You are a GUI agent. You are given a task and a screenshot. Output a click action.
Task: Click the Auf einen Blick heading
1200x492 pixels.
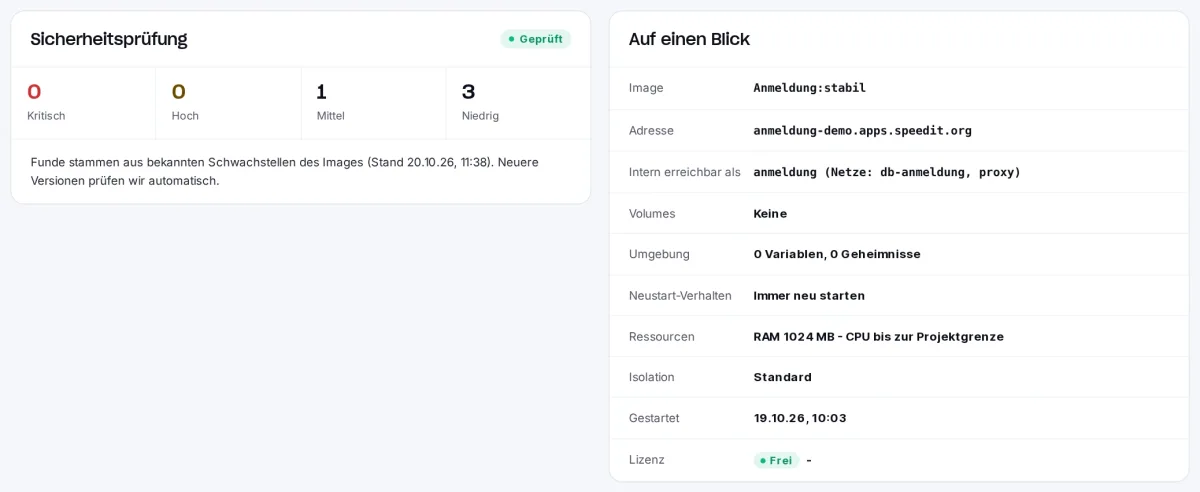(689, 39)
